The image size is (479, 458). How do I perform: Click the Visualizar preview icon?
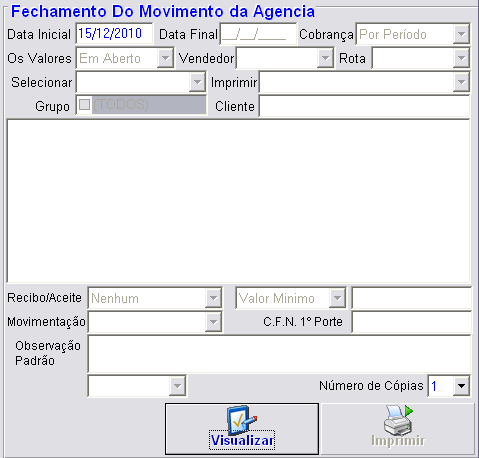(242, 419)
